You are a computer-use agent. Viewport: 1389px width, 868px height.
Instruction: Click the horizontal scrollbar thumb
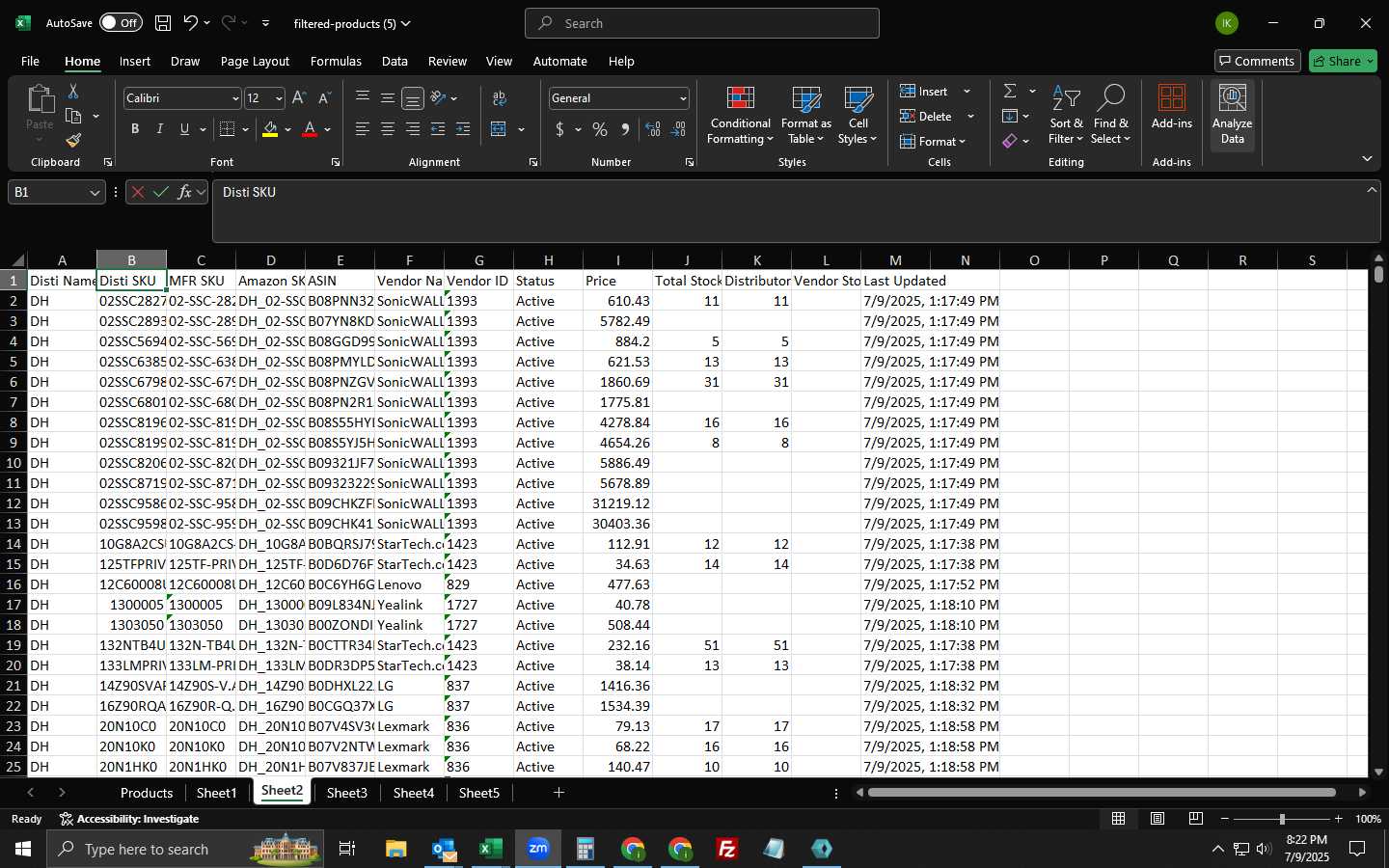[x=1102, y=793]
